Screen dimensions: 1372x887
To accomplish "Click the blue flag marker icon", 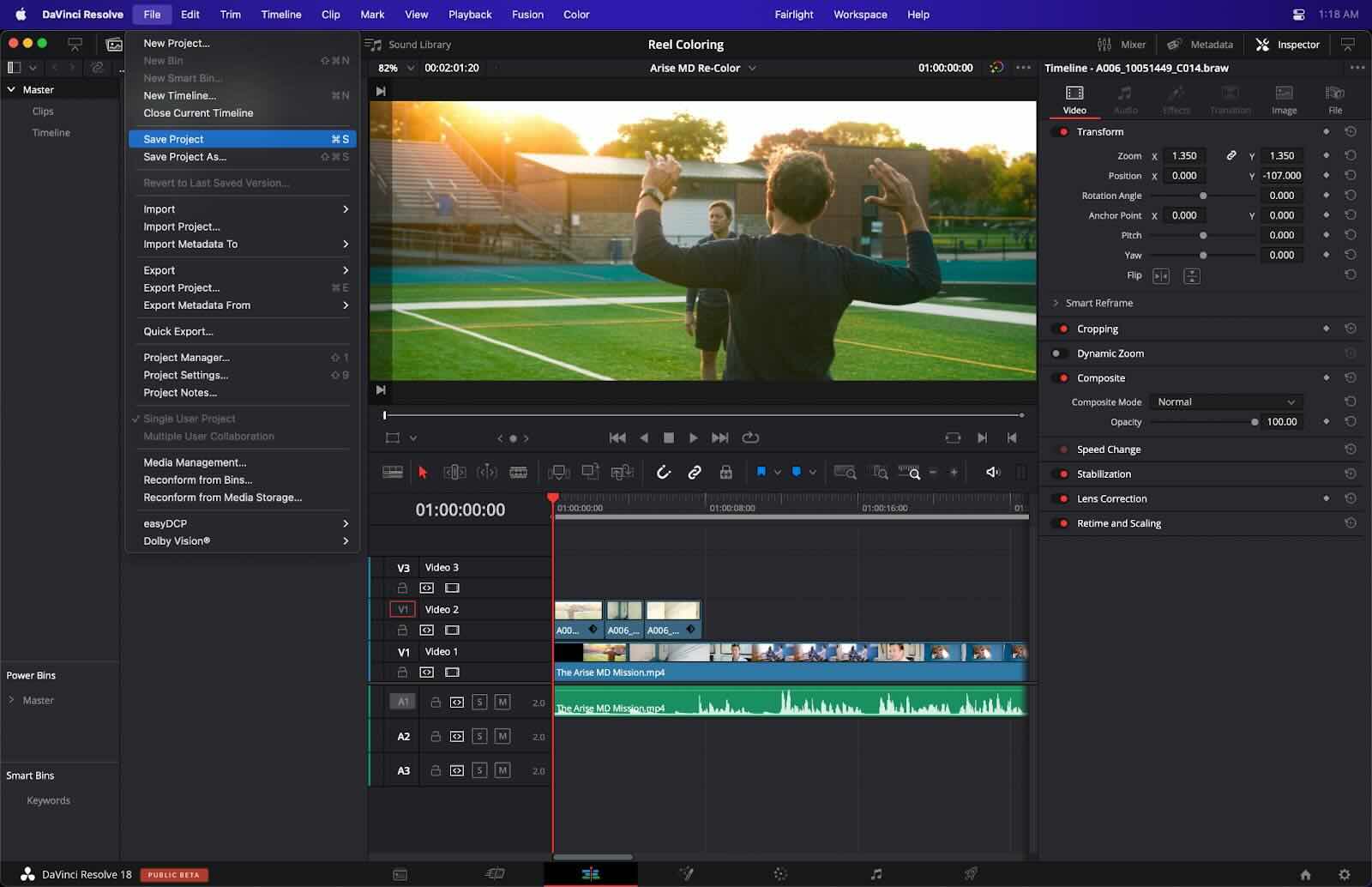I will click(761, 472).
